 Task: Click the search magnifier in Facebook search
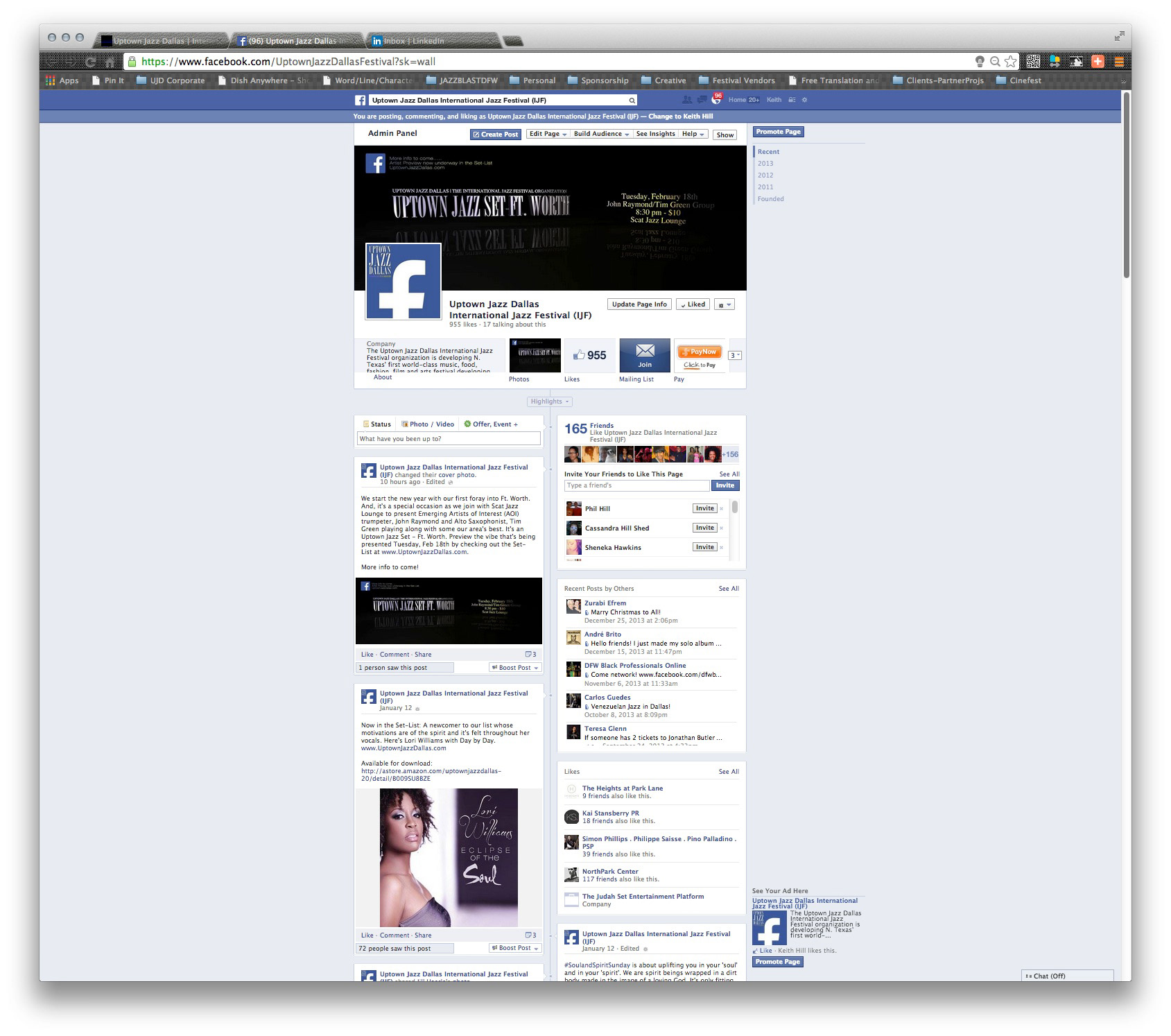pos(632,101)
